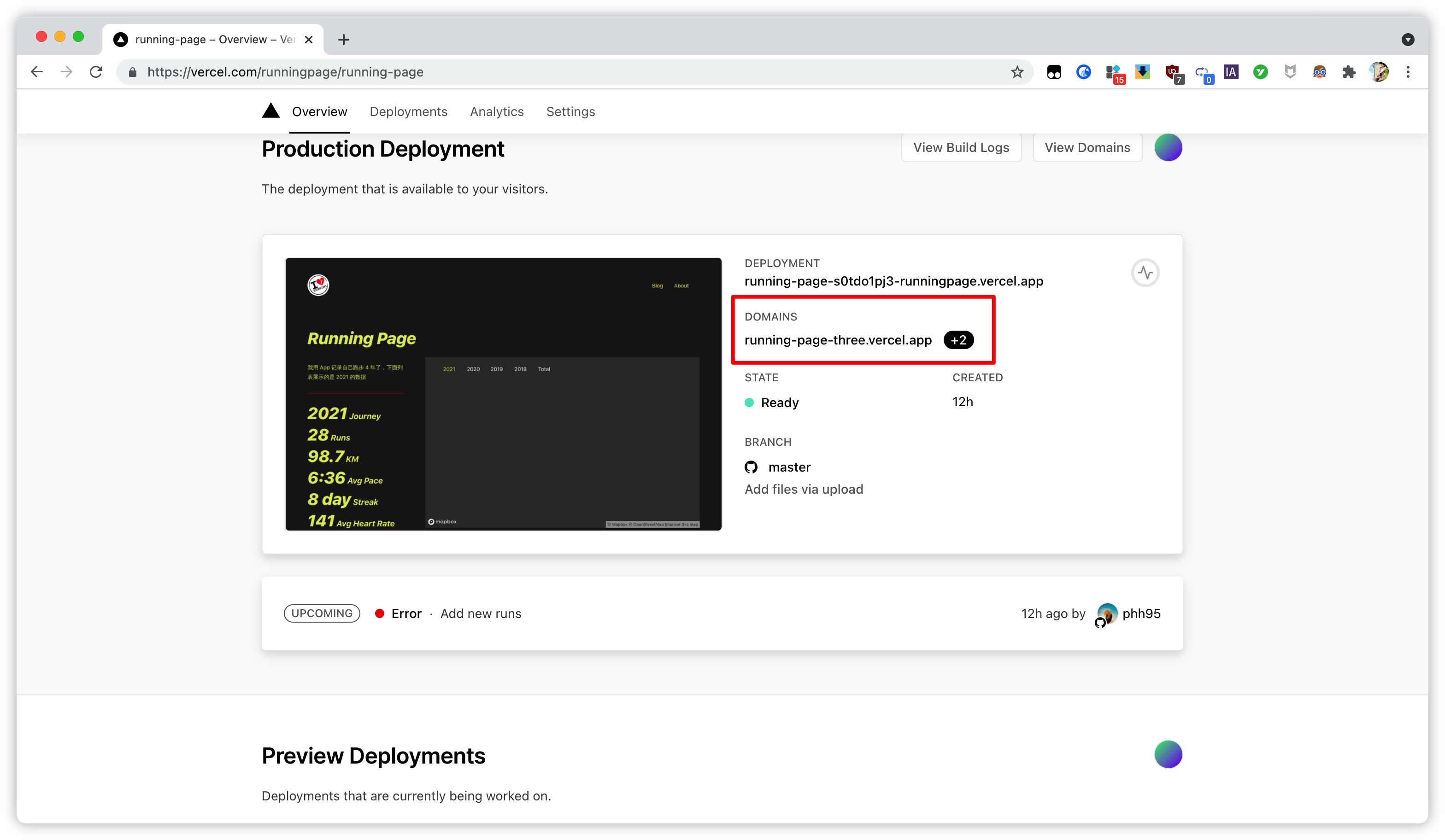Viewport: 1445px width, 840px height.
Task: Click View Build Logs button
Action: 961,148
